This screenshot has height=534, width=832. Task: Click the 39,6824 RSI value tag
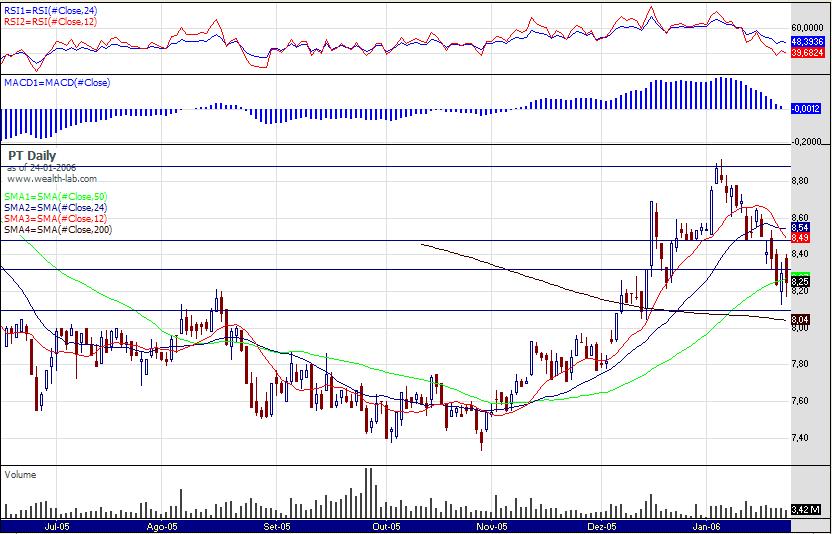tap(807, 53)
